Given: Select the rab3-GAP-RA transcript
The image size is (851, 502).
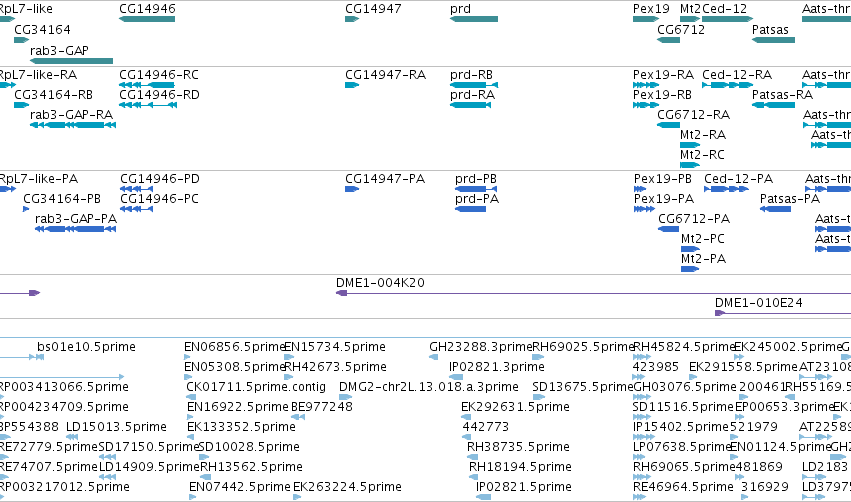Looking at the screenshot, I should 73,125.
